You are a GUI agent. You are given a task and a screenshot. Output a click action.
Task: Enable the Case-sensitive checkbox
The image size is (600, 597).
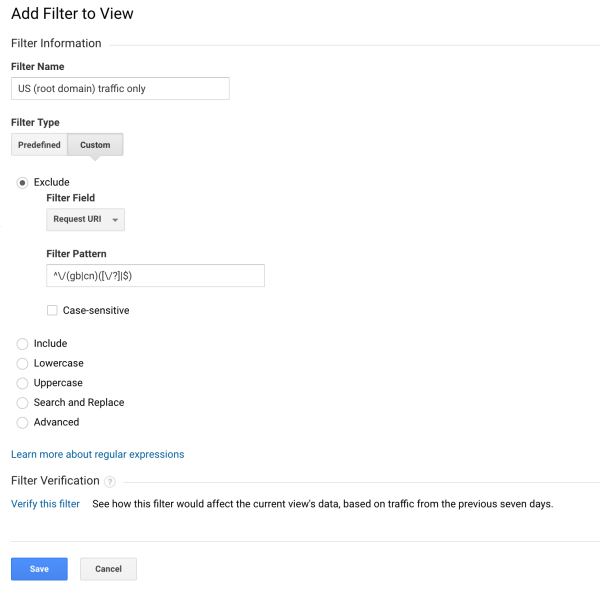pyautogui.click(x=52, y=310)
